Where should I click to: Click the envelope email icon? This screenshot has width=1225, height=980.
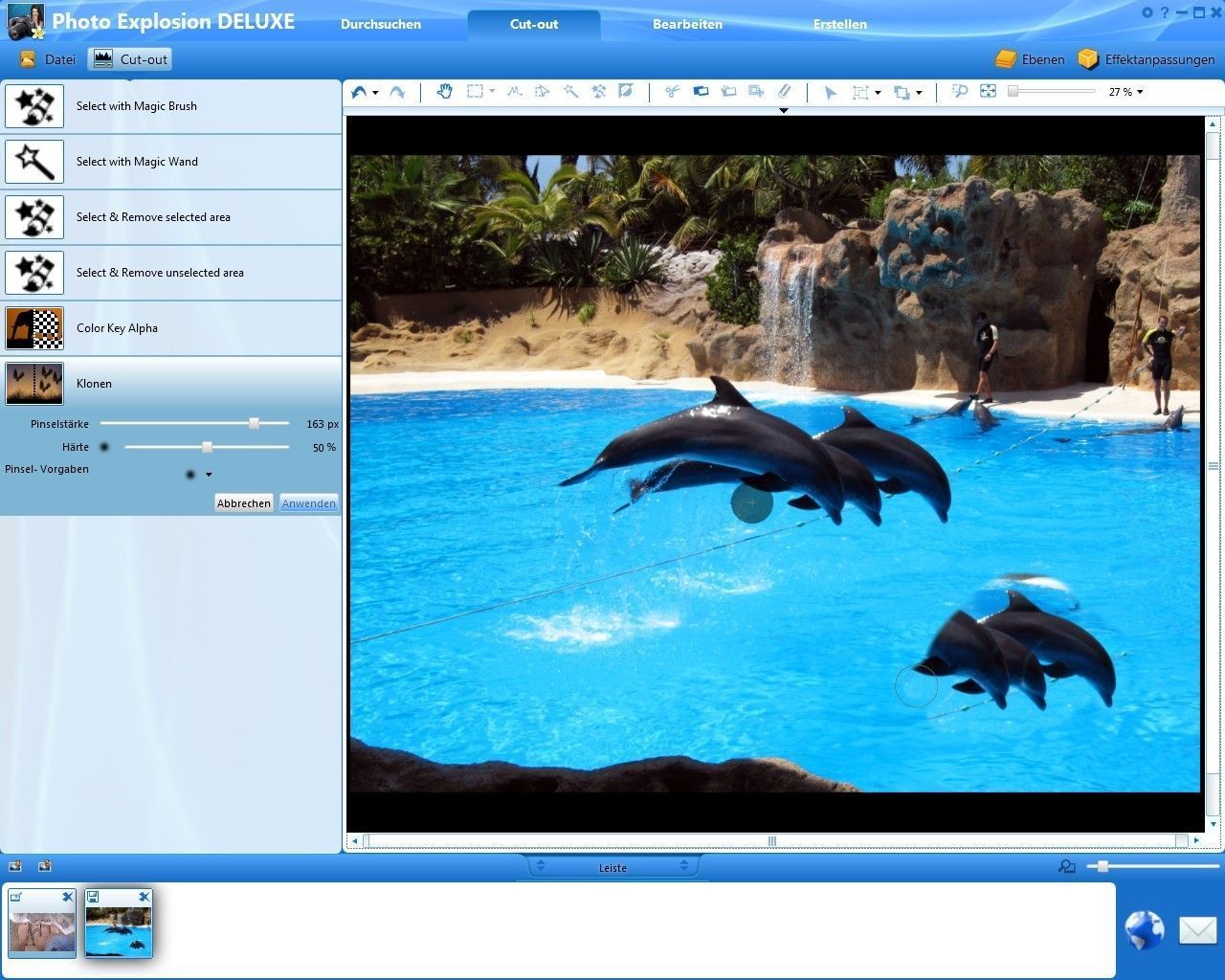point(1196,929)
